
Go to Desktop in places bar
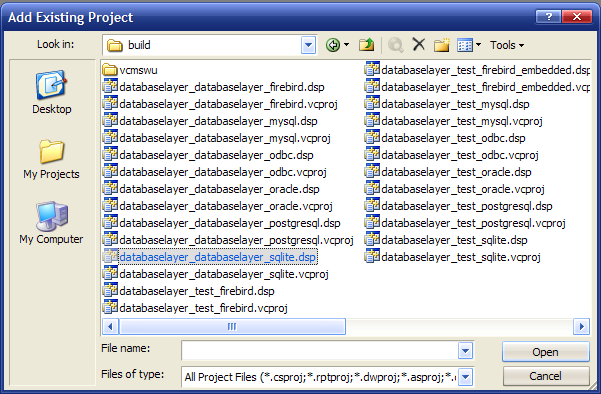pyautogui.click(x=51, y=92)
